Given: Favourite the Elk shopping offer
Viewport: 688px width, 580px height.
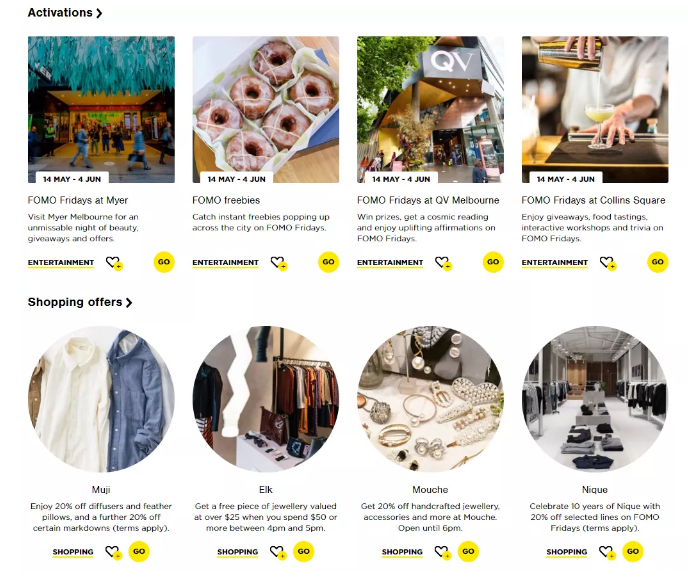Looking at the screenshot, I should coord(278,552).
